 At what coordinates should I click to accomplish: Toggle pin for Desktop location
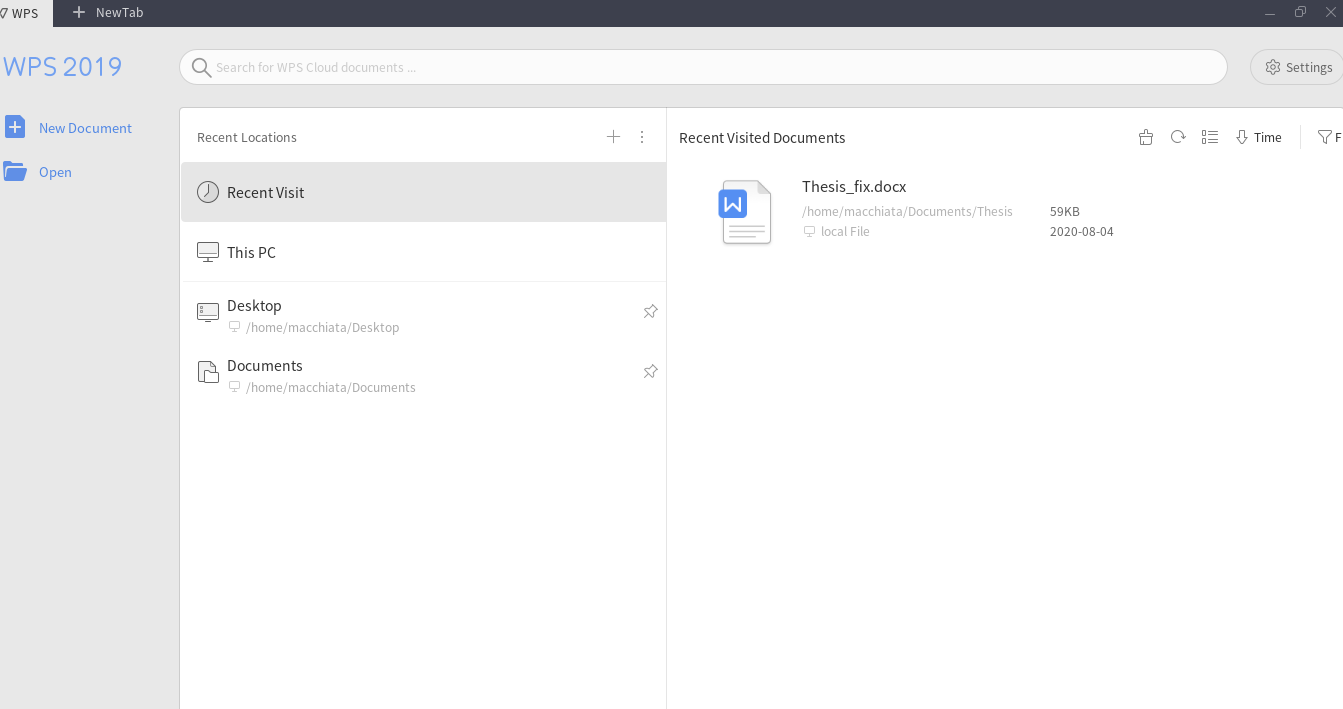click(650, 312)
